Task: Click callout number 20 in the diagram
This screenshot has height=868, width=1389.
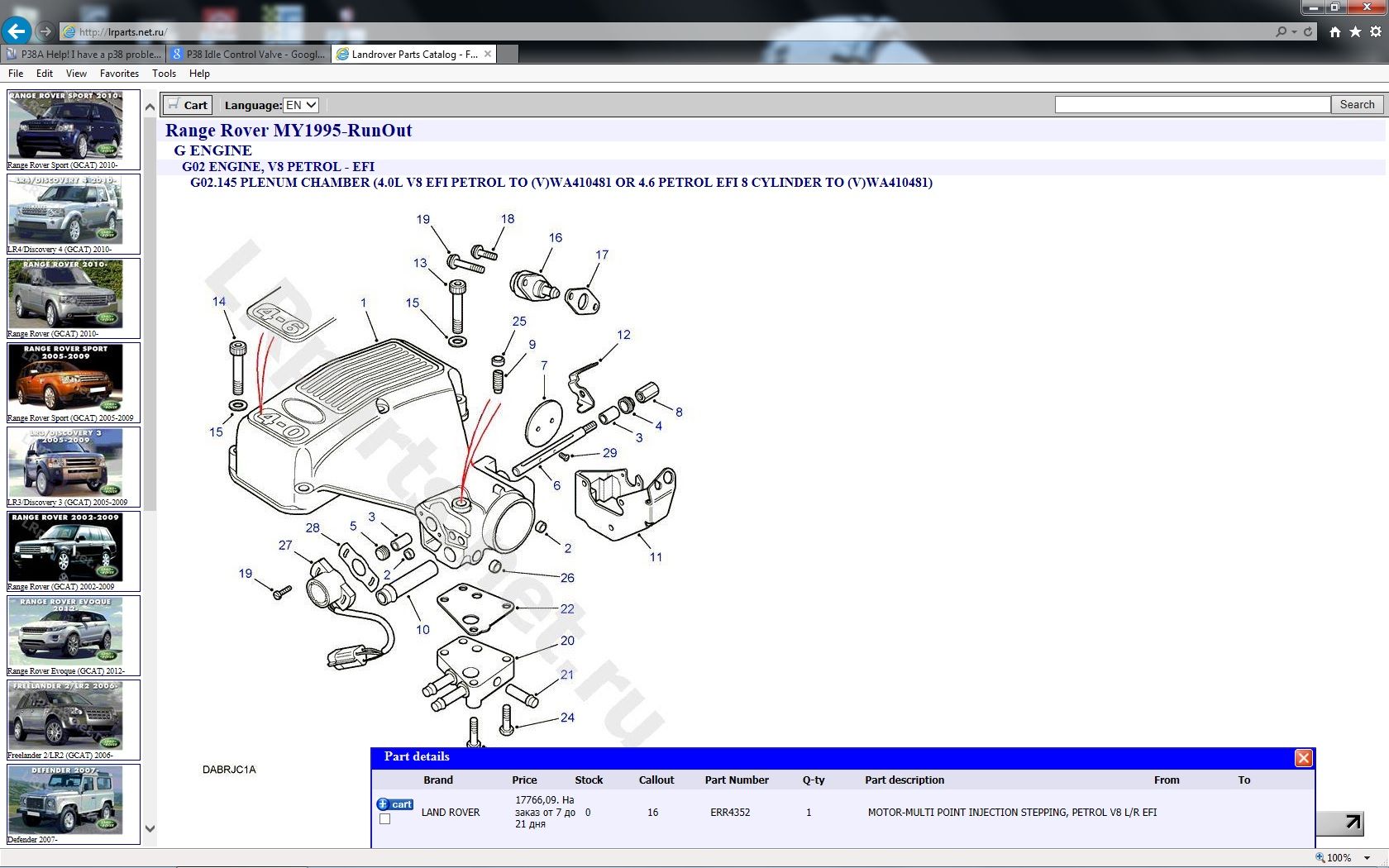Action: [x=567, y=641]
